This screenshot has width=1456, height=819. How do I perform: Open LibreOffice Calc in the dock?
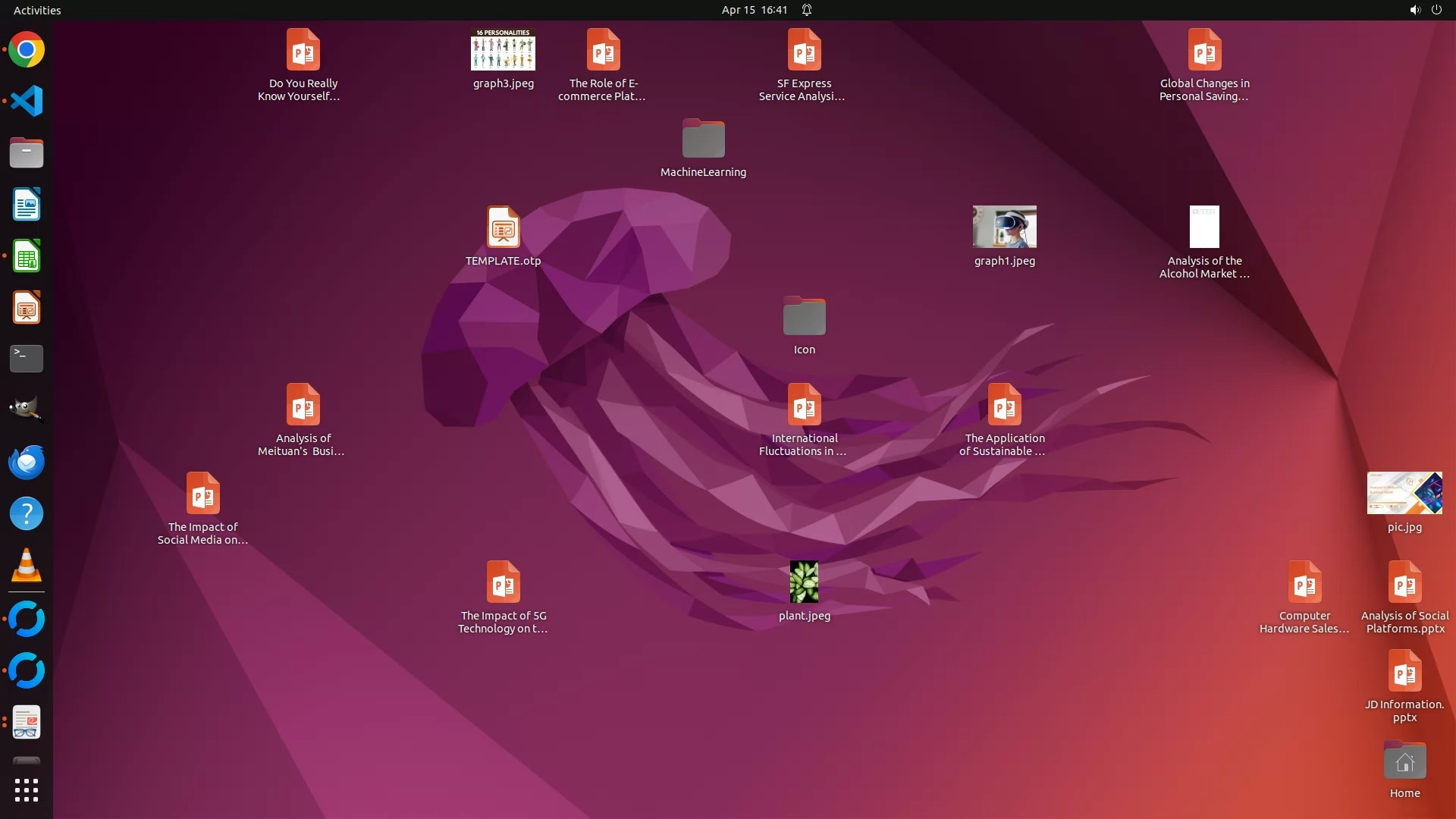coord(27,256)
